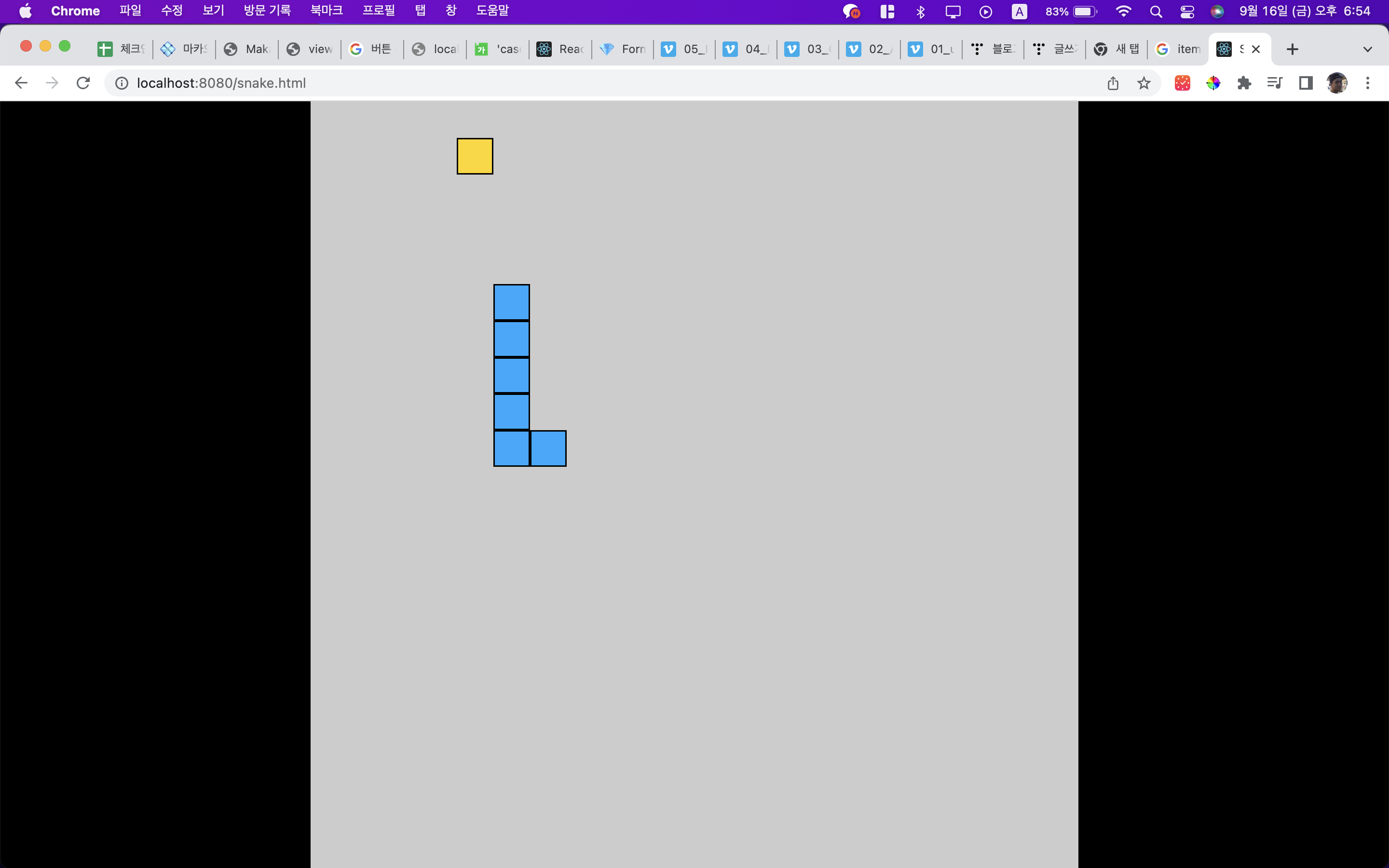Open Spotlight search in menu bar
1389x868 pixels.
[x=1156, y=12]
